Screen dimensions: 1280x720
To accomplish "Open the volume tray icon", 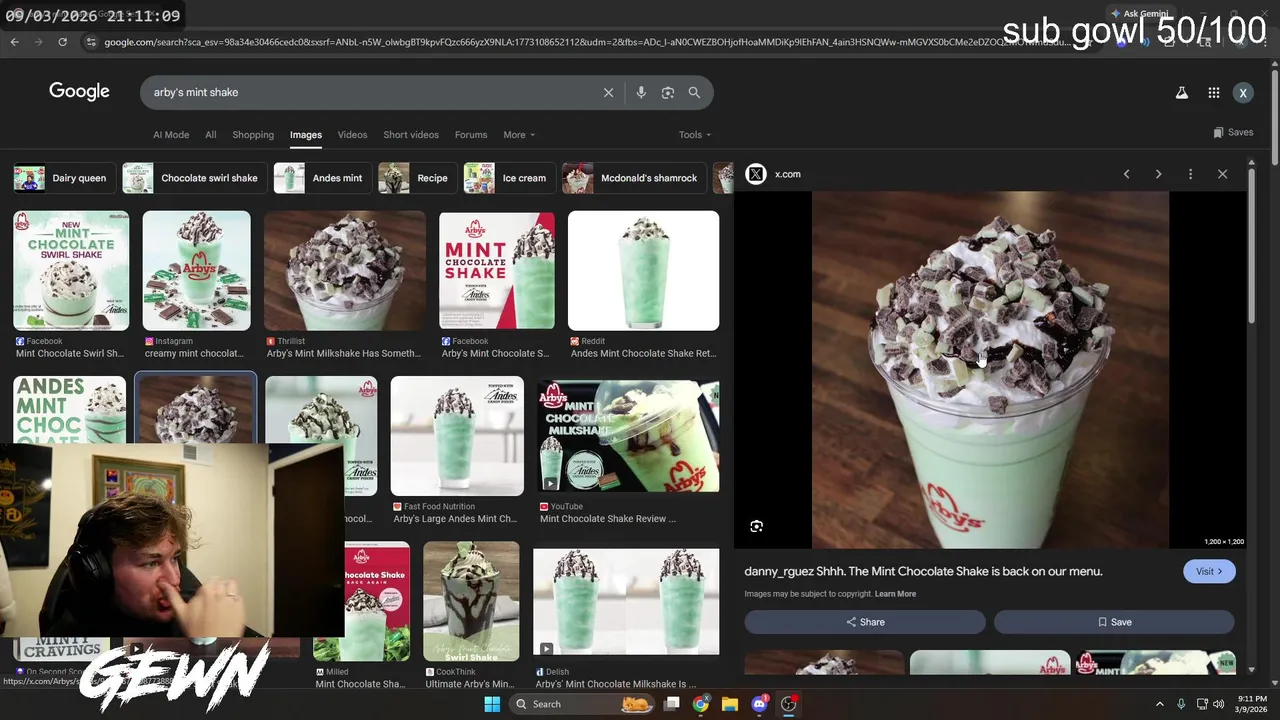I will [1219, 704].
